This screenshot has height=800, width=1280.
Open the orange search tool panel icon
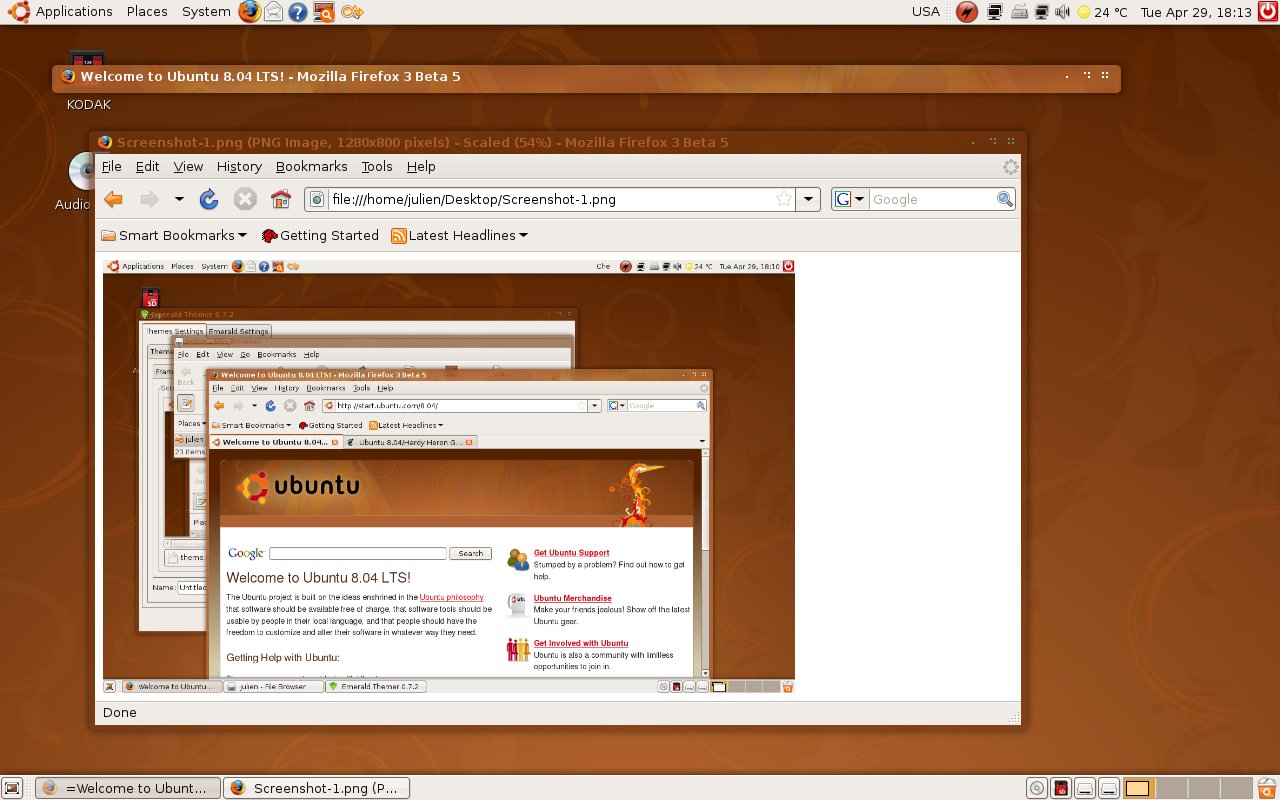(323, 12)
